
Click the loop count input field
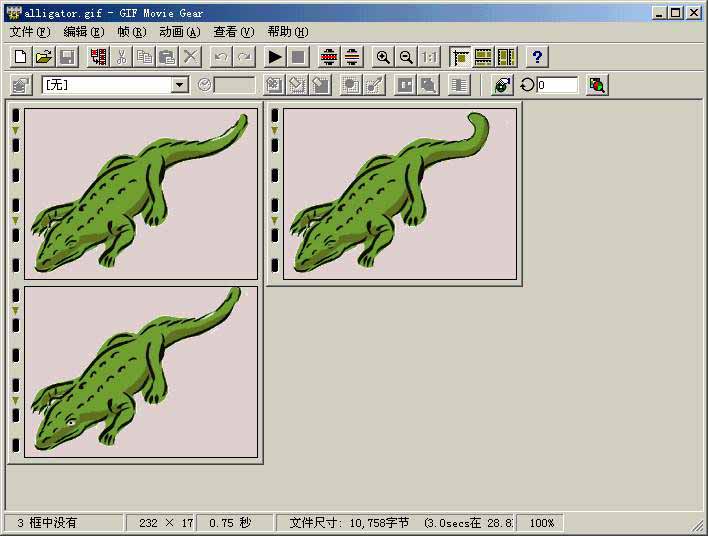coord(557,85)
